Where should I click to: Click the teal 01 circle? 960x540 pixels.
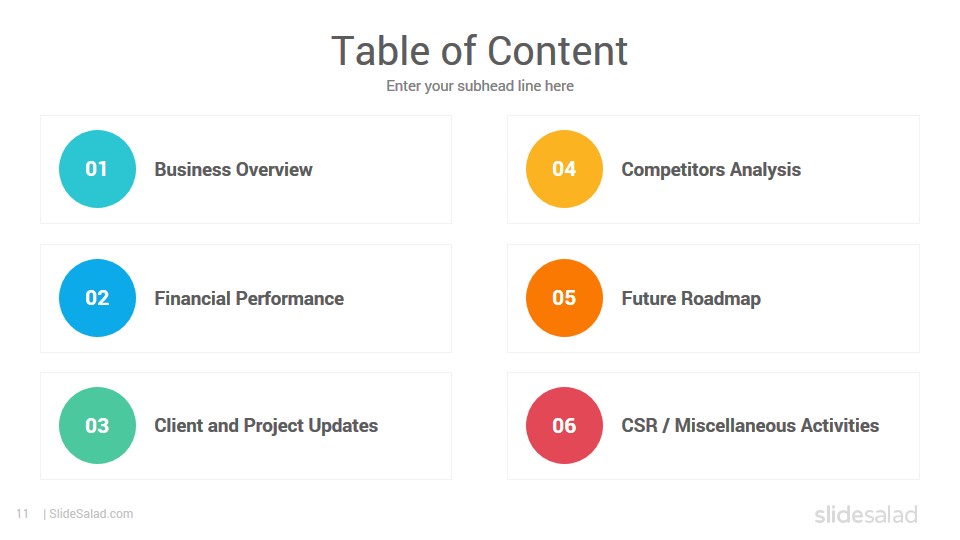click(x=97, y=169)
